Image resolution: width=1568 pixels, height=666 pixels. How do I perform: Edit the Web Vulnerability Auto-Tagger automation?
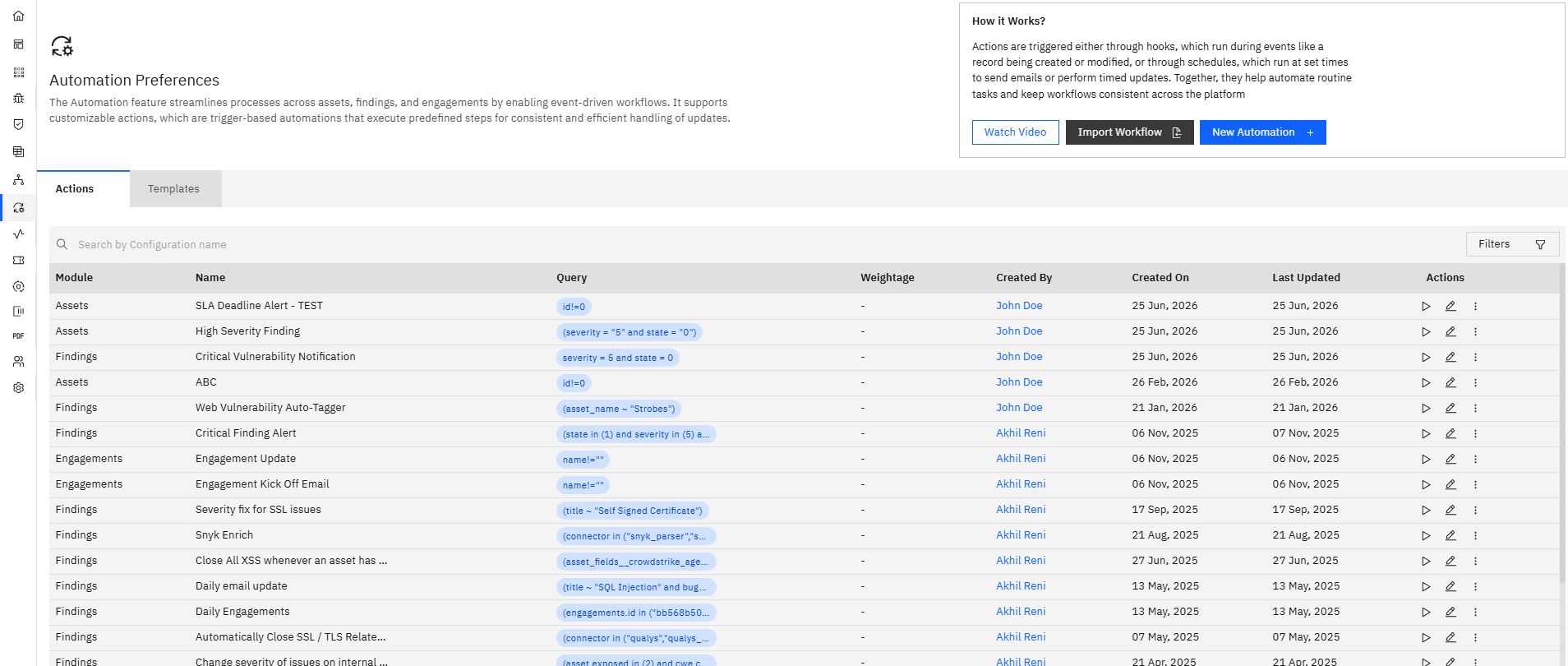coord(1450,409)
